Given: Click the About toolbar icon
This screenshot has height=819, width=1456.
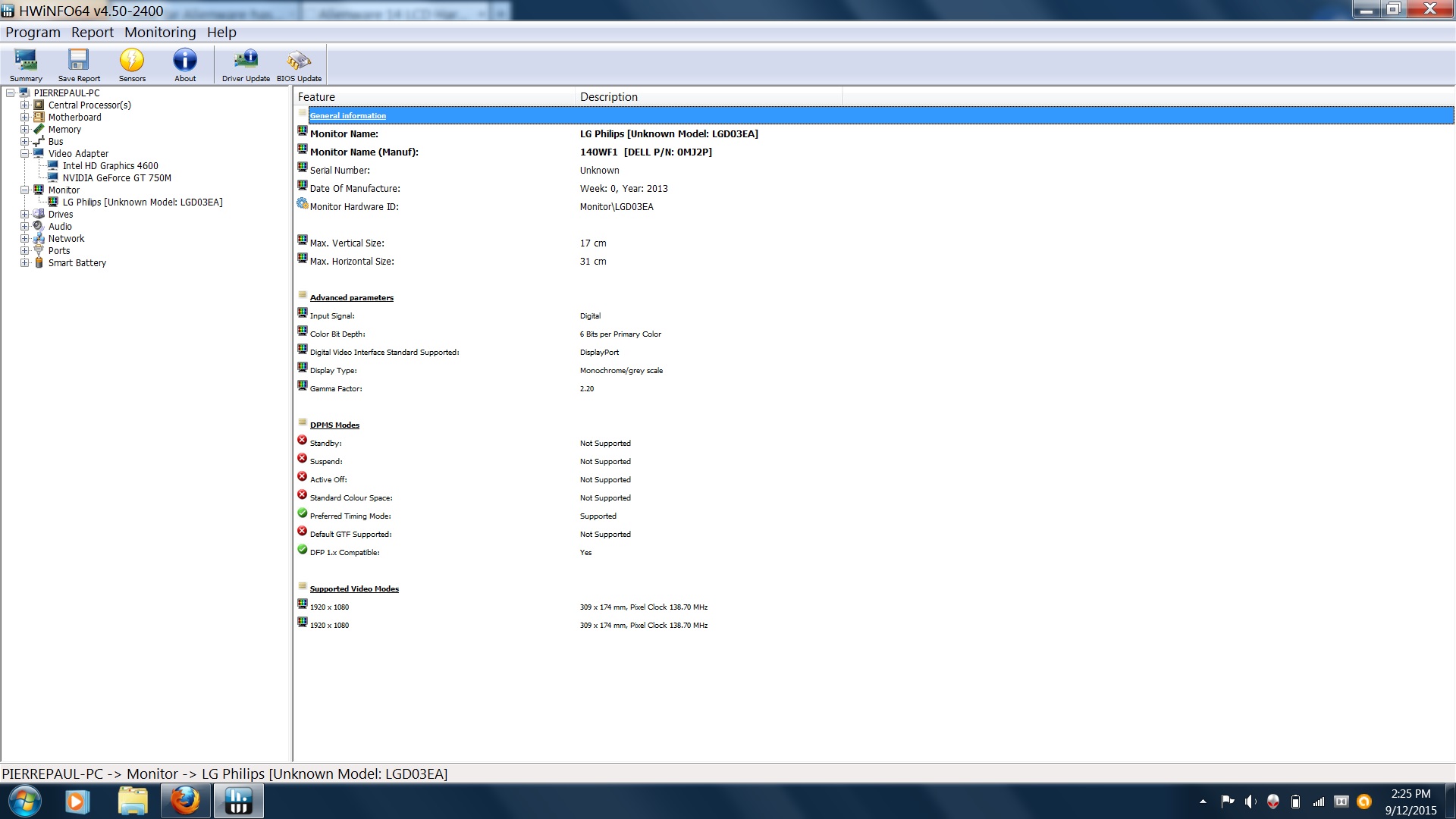Looking at the screenshot, I should click(185, 64).
